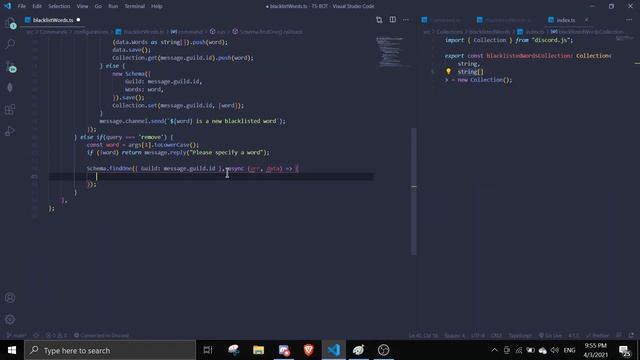Open the Run menu
This screenshot has width=640, height=360.
coord(113,6)
